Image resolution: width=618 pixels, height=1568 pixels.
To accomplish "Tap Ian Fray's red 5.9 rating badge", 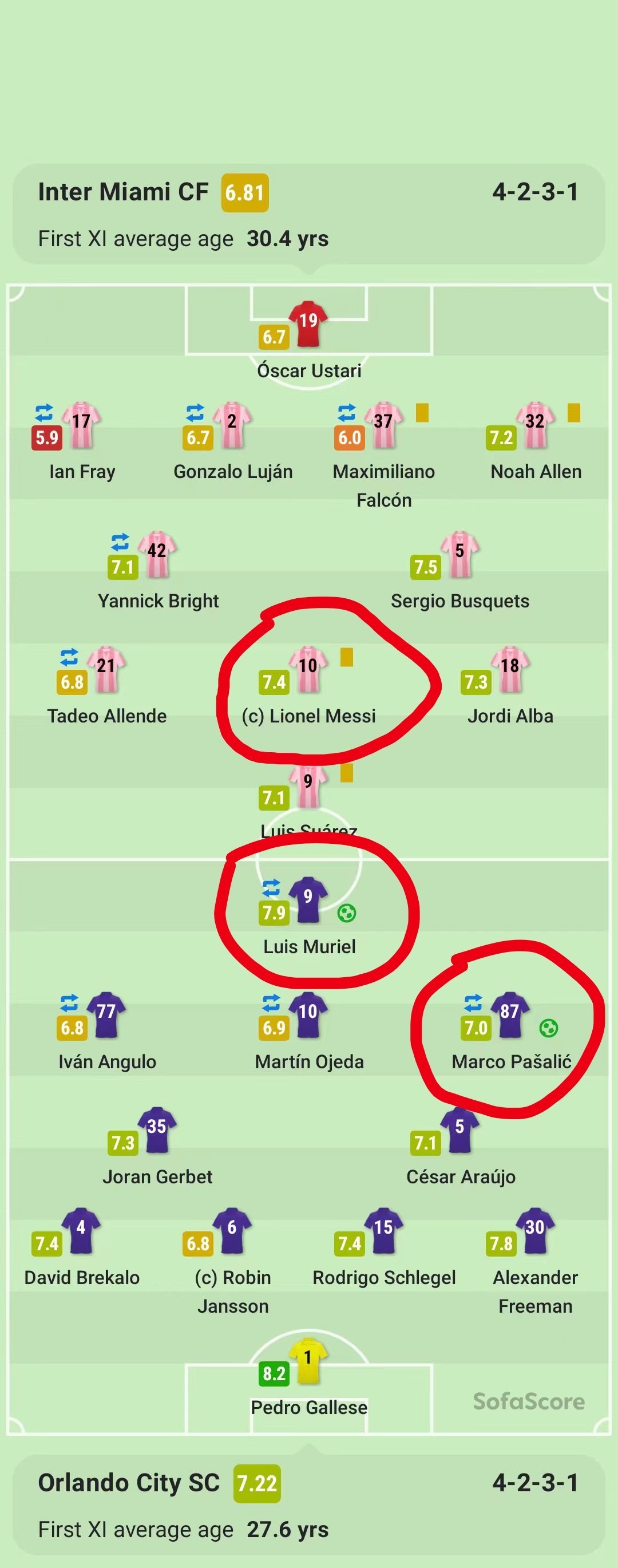I will click(47, 437).
